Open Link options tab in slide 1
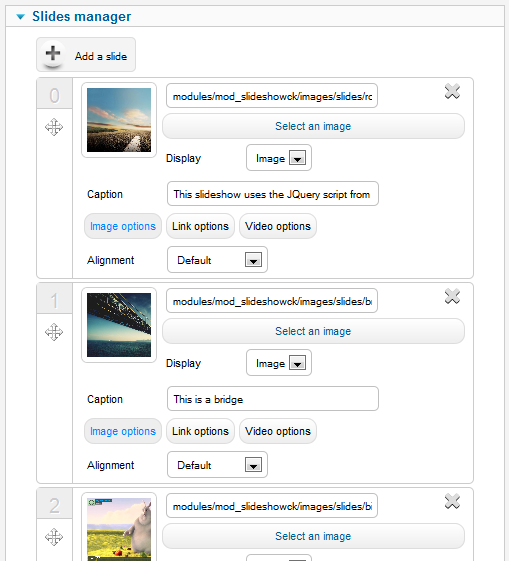 [200, 431]
